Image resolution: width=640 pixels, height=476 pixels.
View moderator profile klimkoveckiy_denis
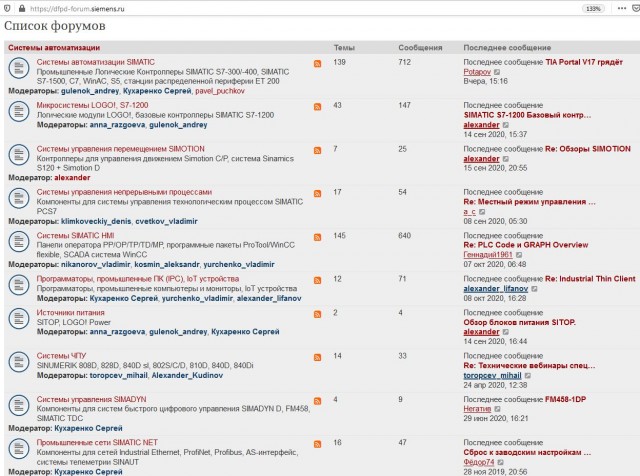point(96,221)
